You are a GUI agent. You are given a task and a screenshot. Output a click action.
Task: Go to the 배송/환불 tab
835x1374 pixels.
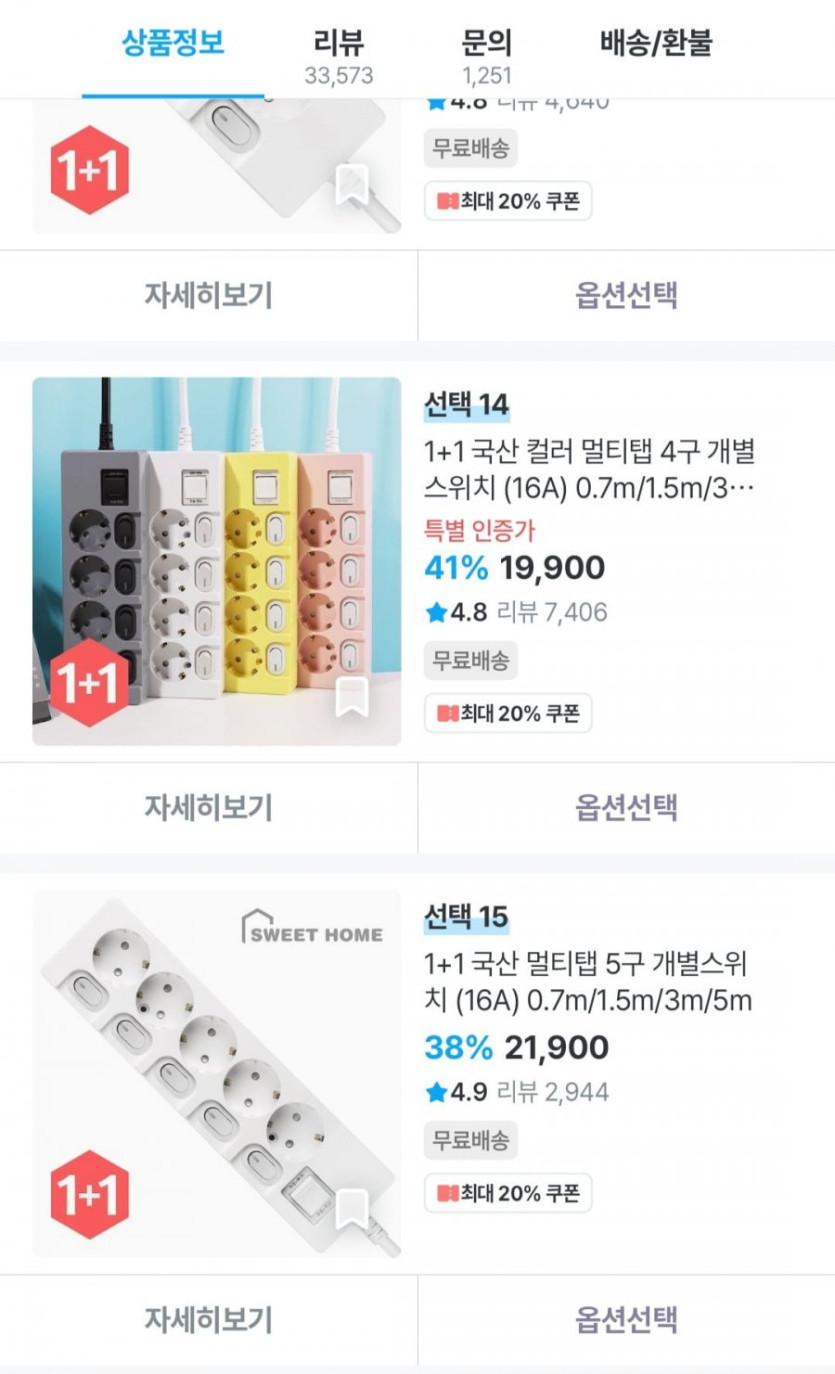pos(656,44)
